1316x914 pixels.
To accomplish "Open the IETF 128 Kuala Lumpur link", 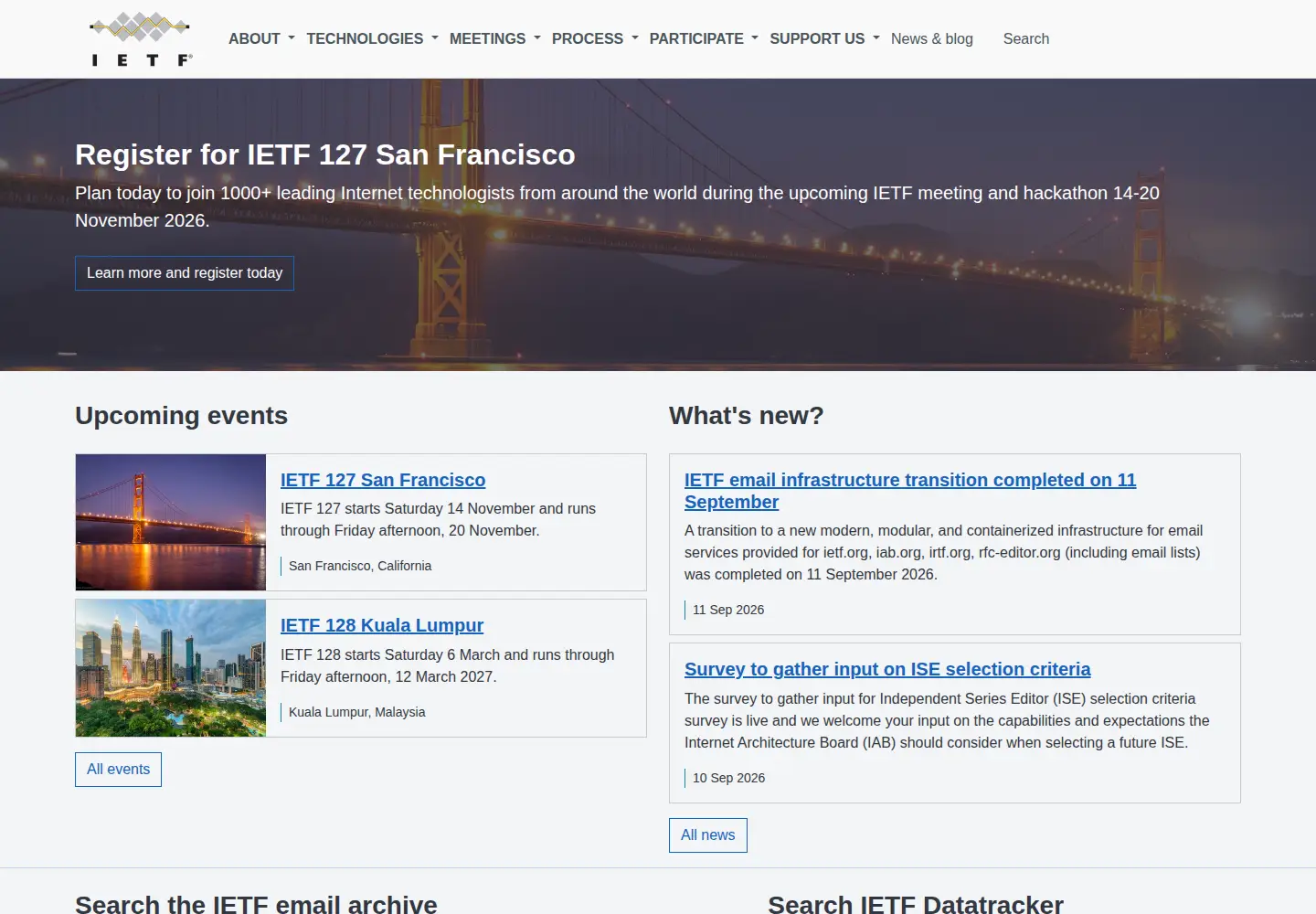I will pyautogui.click(x=382, y=625).
